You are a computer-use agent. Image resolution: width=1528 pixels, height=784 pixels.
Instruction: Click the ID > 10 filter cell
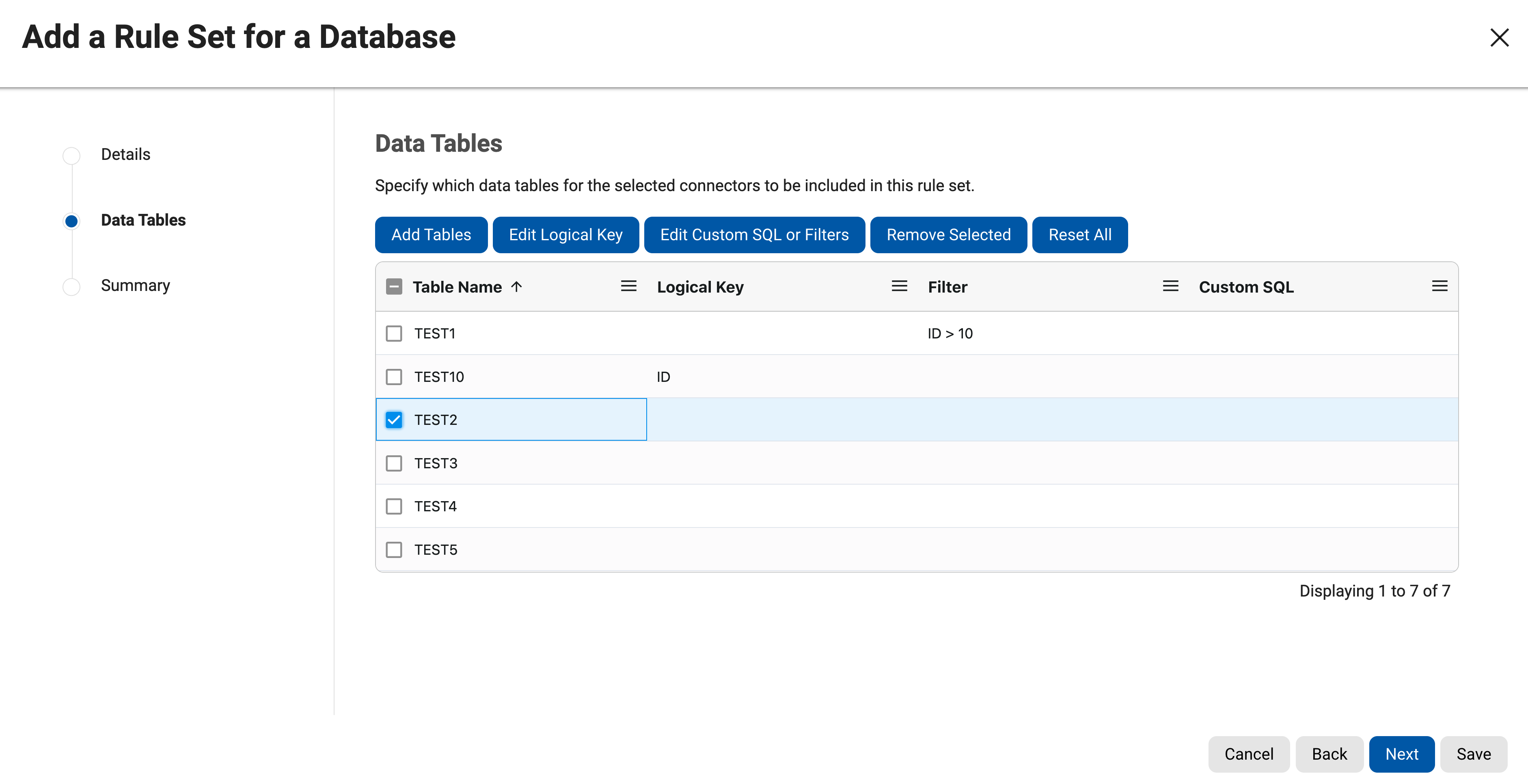click(950, 333)
